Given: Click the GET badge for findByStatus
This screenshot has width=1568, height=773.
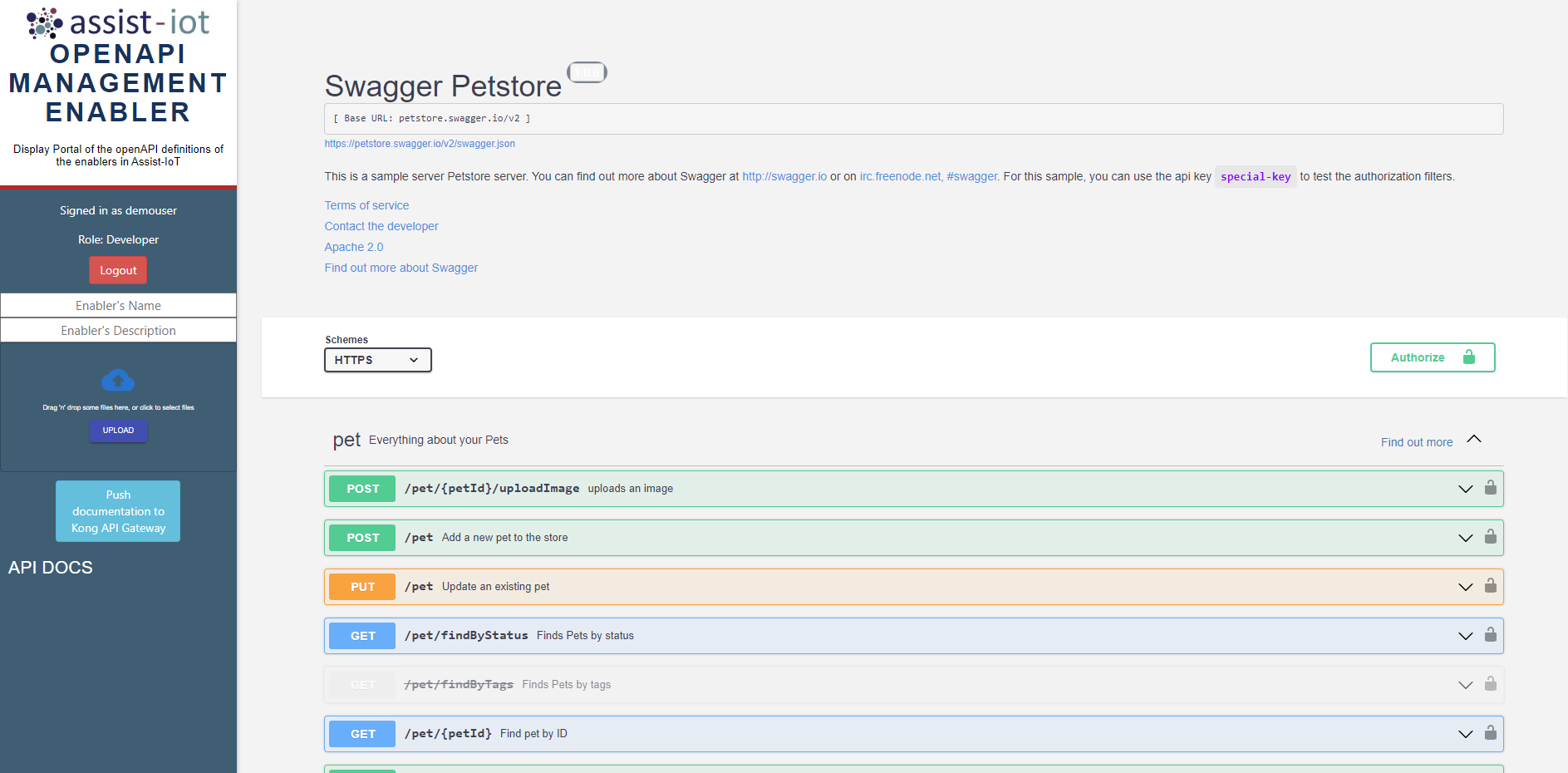Looking at the screenshot, I should (x=362, y=636).
